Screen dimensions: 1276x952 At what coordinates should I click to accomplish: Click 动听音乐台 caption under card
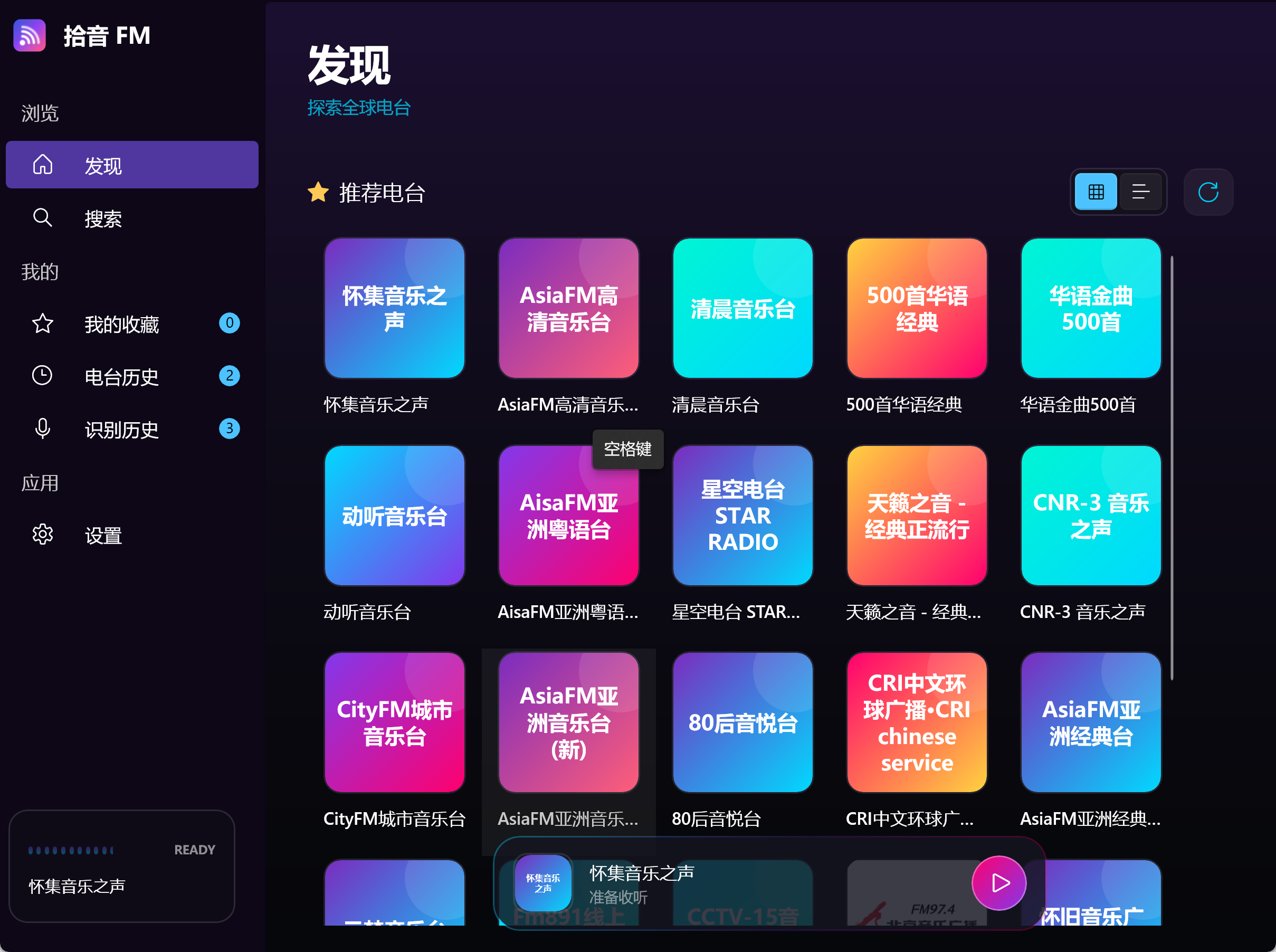[367, 612]
